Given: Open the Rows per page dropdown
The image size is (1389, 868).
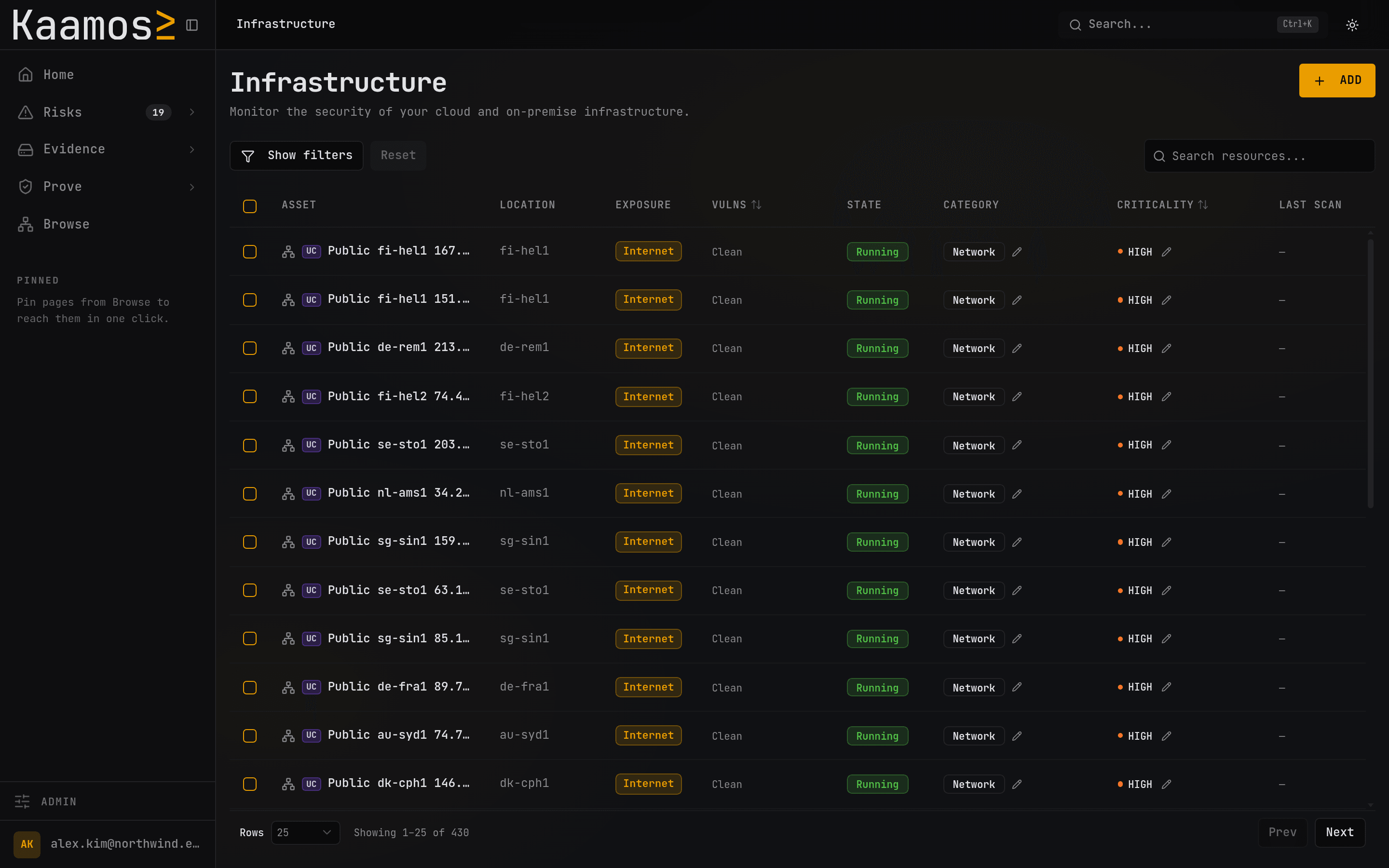Looking at the screenshot, I should [x=305, y=832].
